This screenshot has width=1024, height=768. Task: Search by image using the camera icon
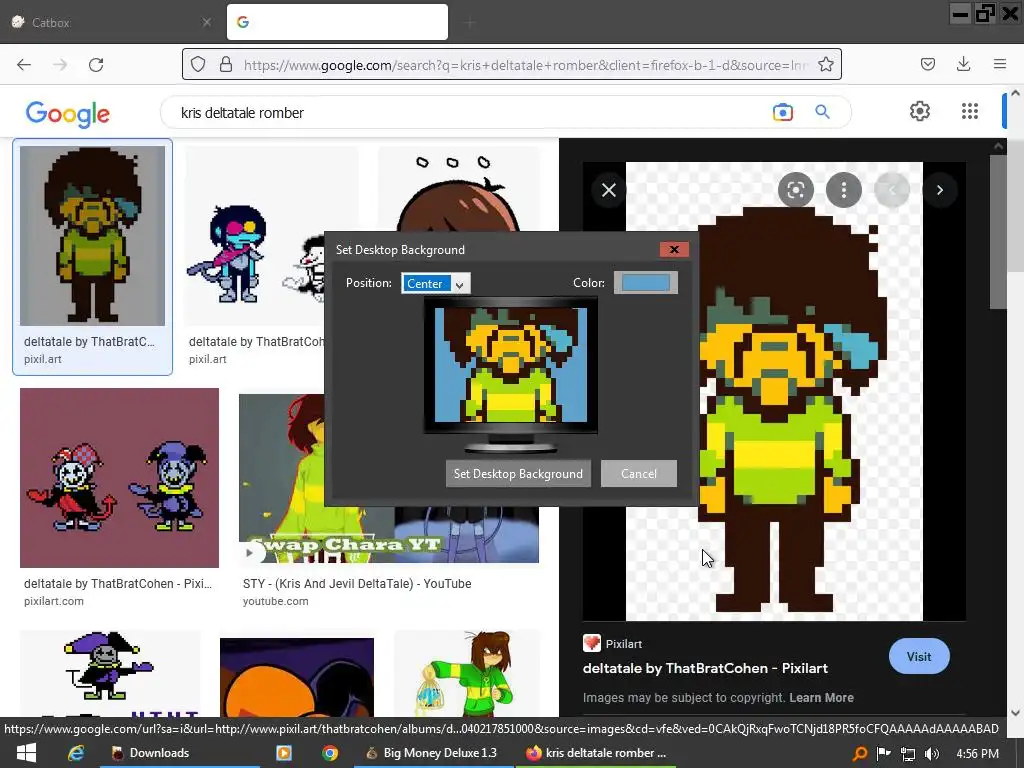tap(782, 112)
